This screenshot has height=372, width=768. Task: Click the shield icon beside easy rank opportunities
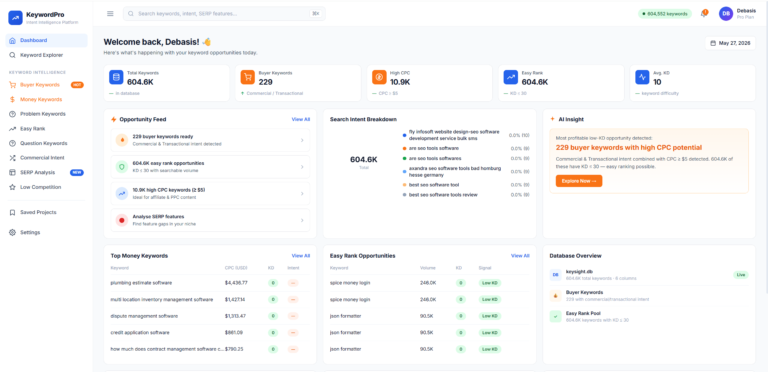click(x=122, y=166)
